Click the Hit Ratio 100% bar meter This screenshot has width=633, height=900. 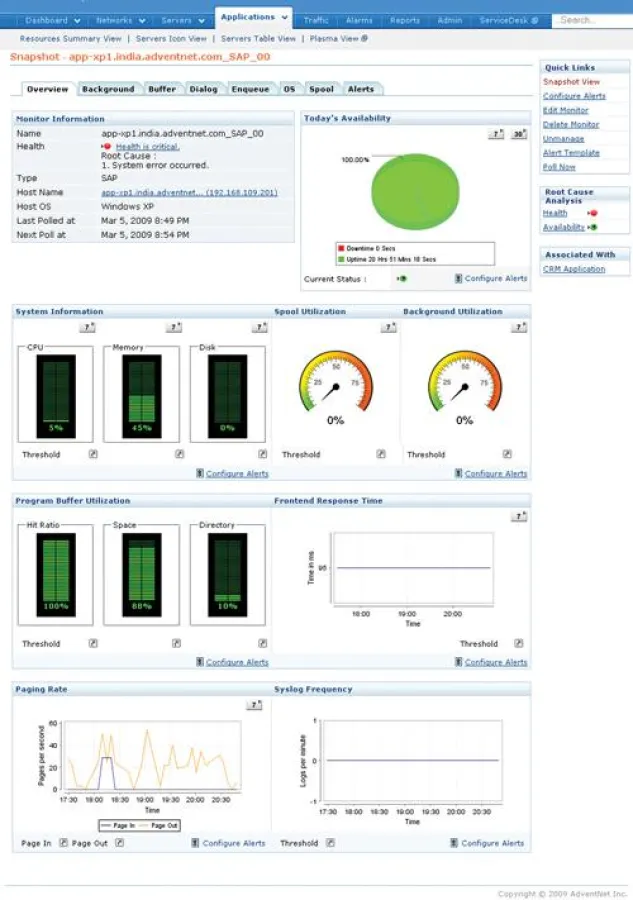(56, 575)
